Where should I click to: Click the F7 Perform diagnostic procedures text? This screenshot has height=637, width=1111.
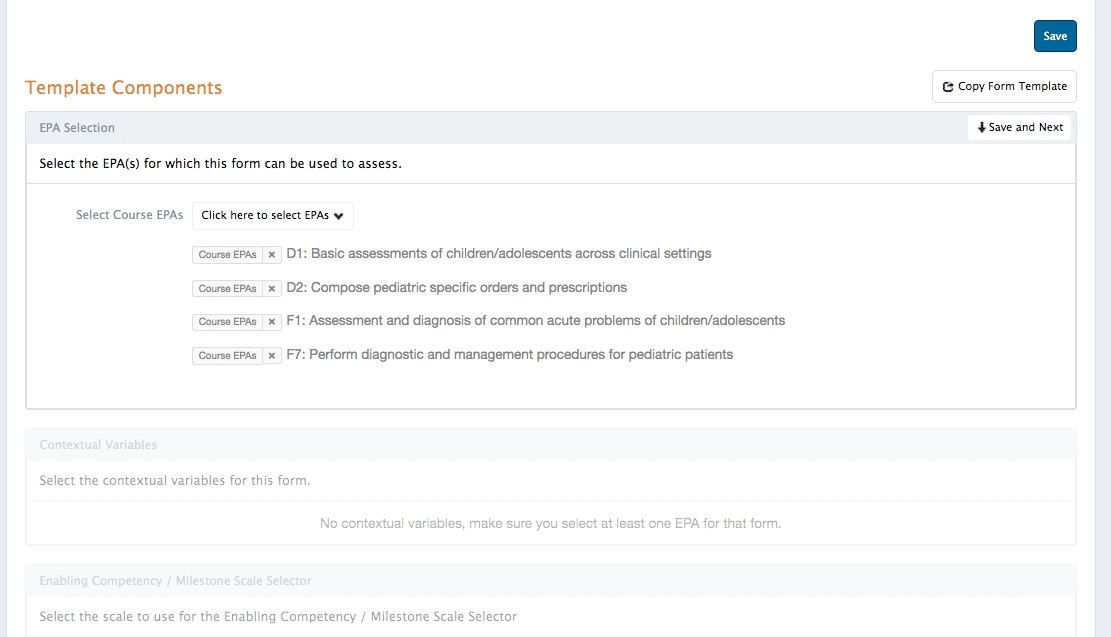tap(510, 355)
